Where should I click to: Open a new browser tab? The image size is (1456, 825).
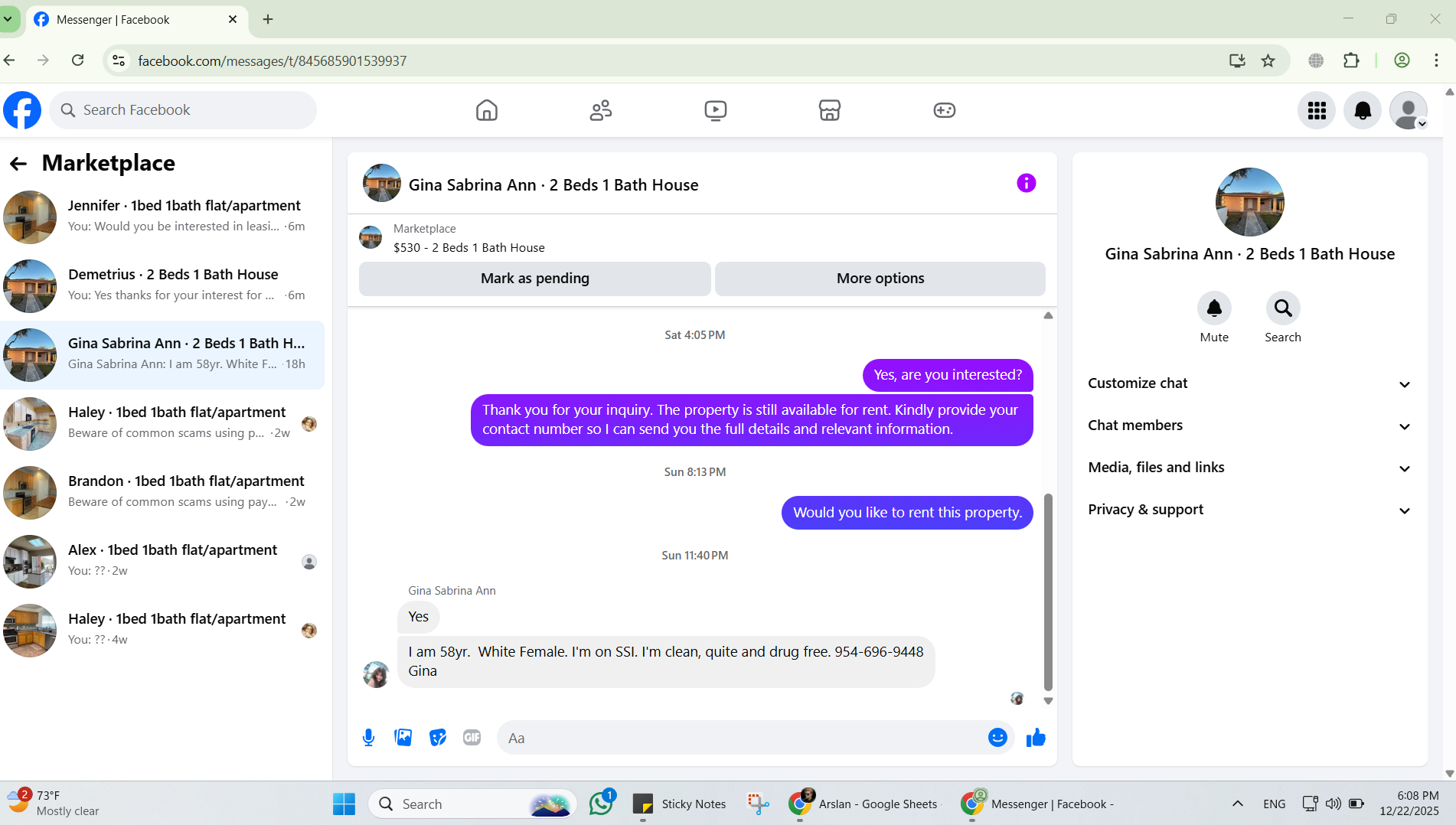(268, 19)
